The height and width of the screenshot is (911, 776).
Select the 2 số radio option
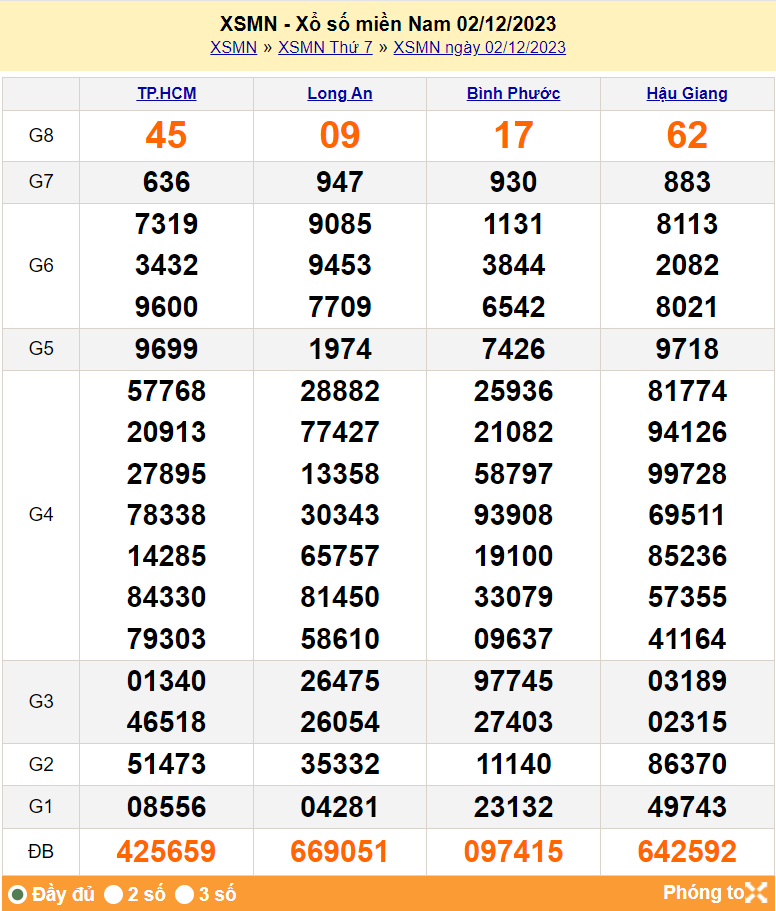(x=114, y=894)
